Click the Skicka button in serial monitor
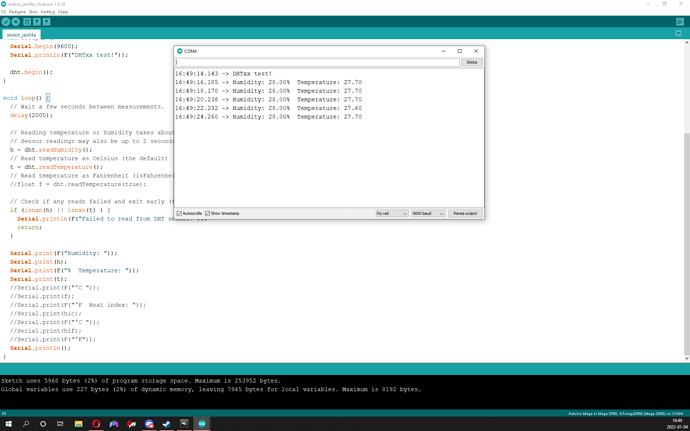 [x=472, y=62]
